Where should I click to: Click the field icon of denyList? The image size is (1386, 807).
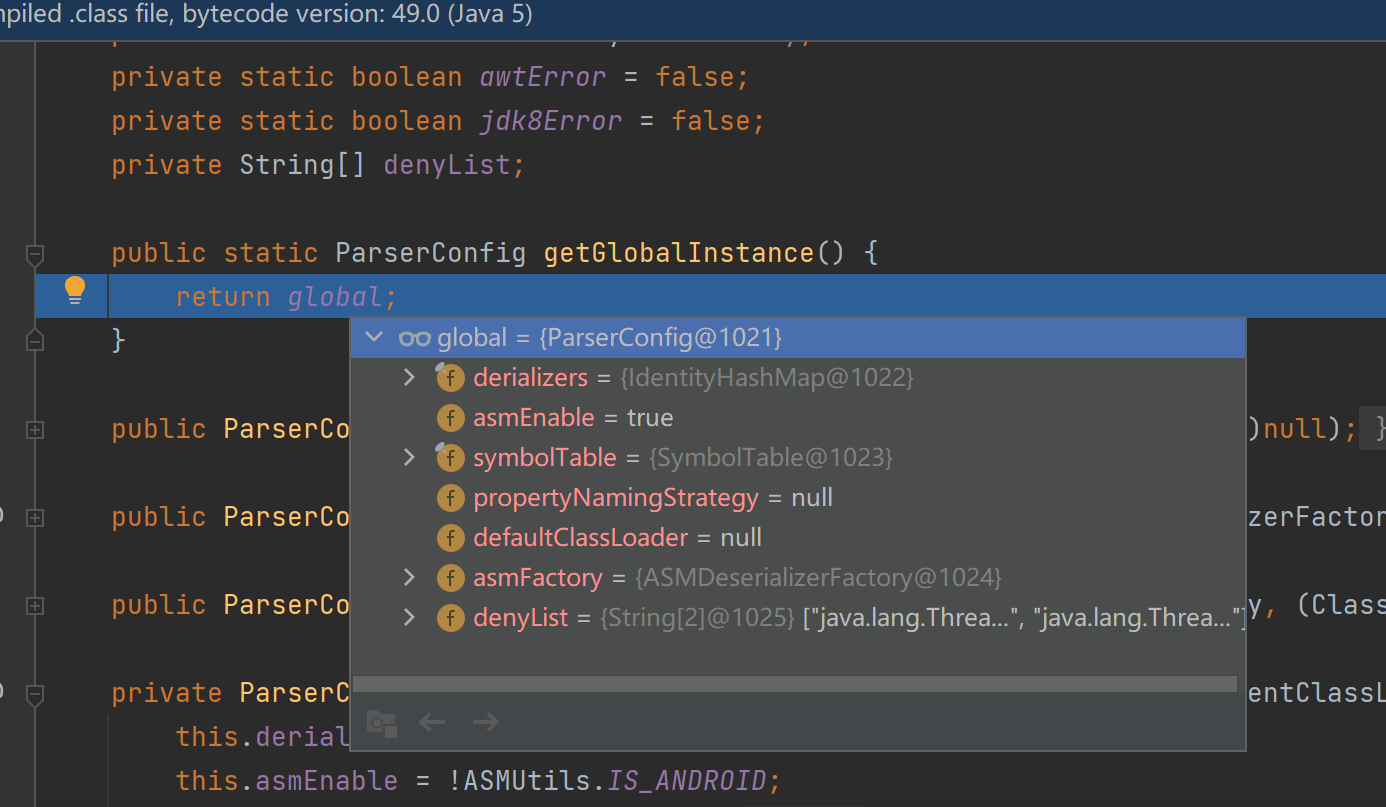tap(451, 618)
